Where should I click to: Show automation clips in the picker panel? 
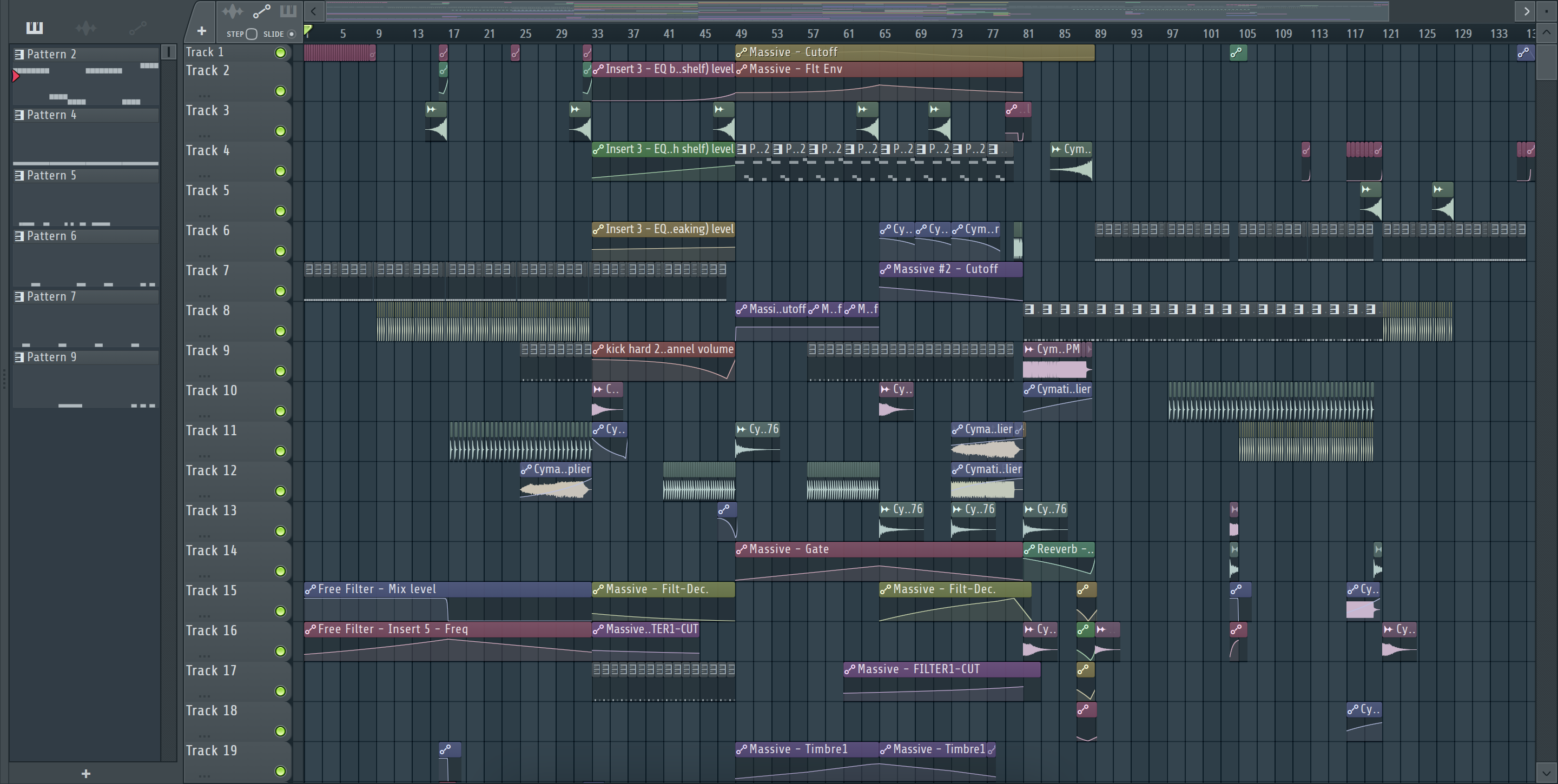coord(137,28)
